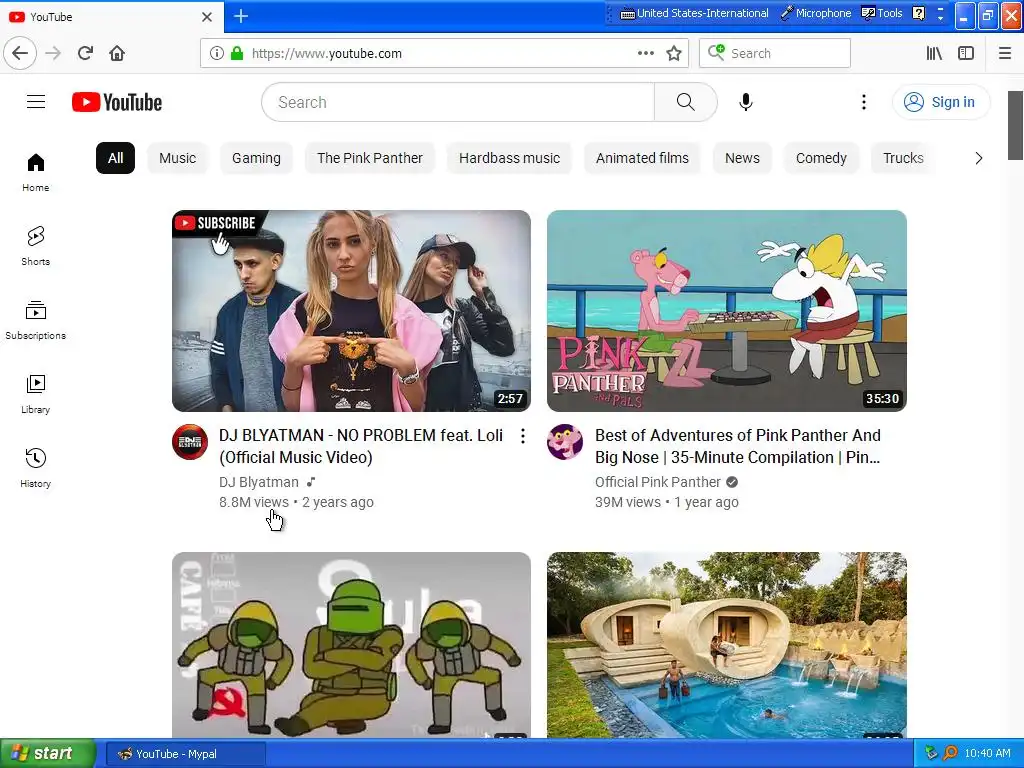1024x768 pixels.
Task: Click United States-International keyboard layout
Action: point(694,13)
